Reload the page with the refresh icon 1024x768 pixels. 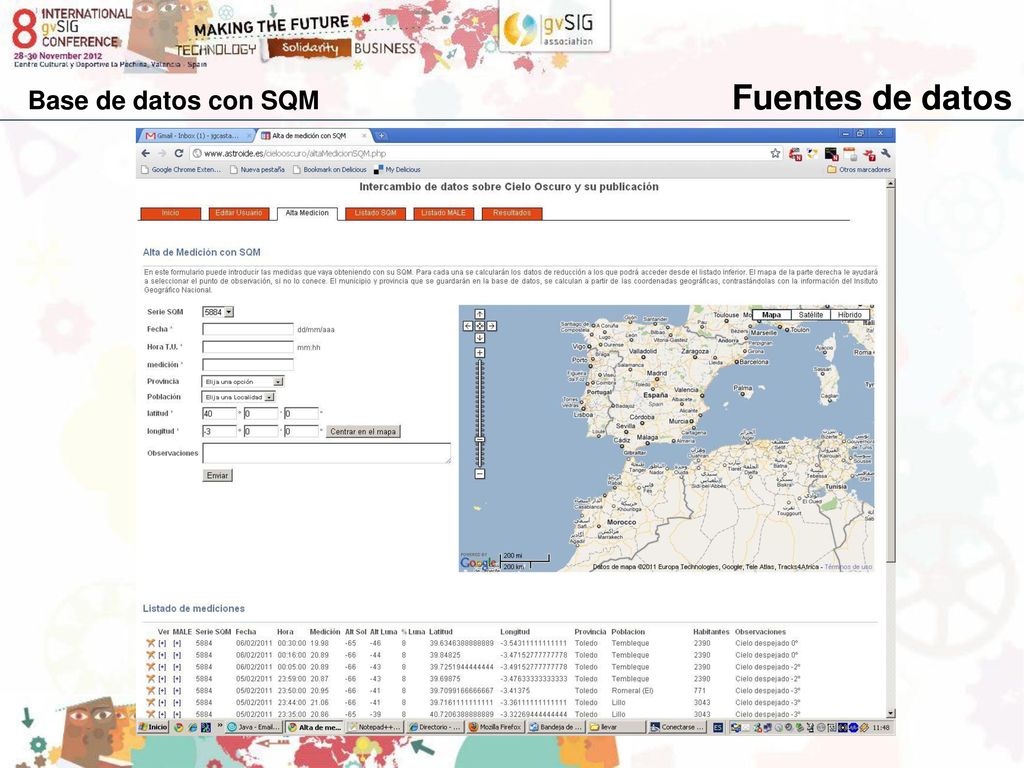click(178, 153)
